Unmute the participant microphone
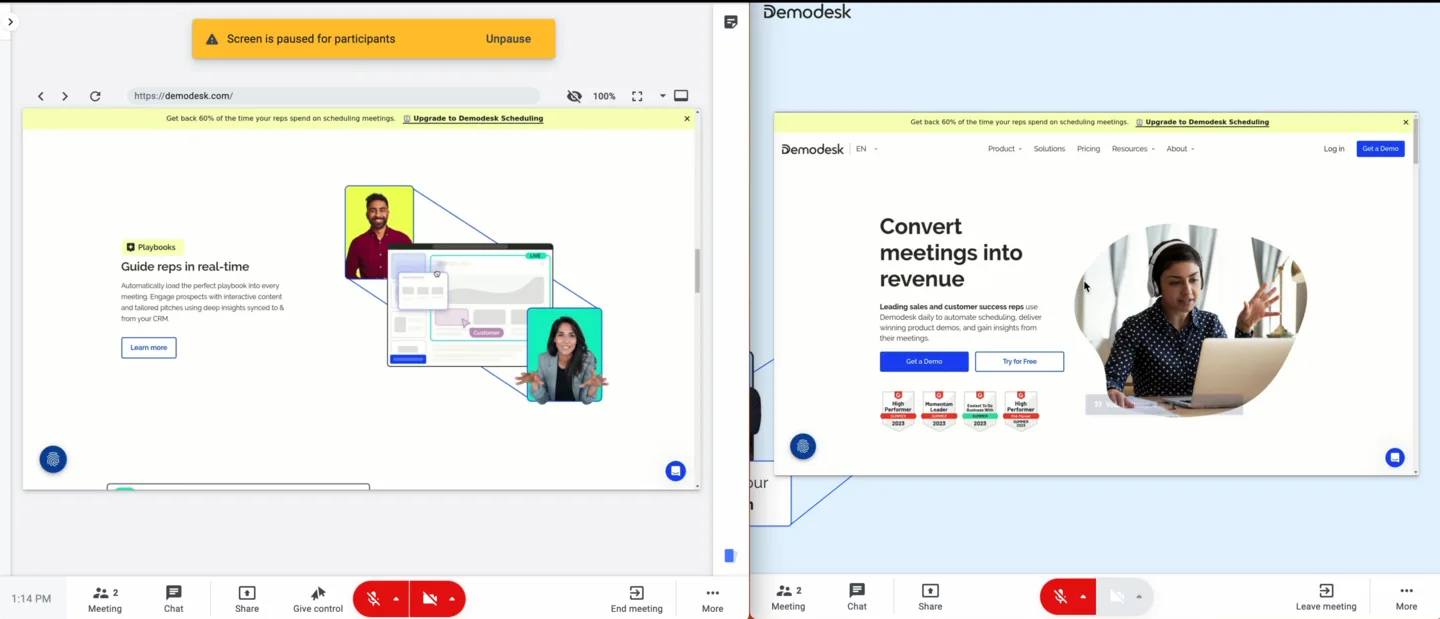1440x619 pixels. pyautogui.click(x=1059, y=597)
